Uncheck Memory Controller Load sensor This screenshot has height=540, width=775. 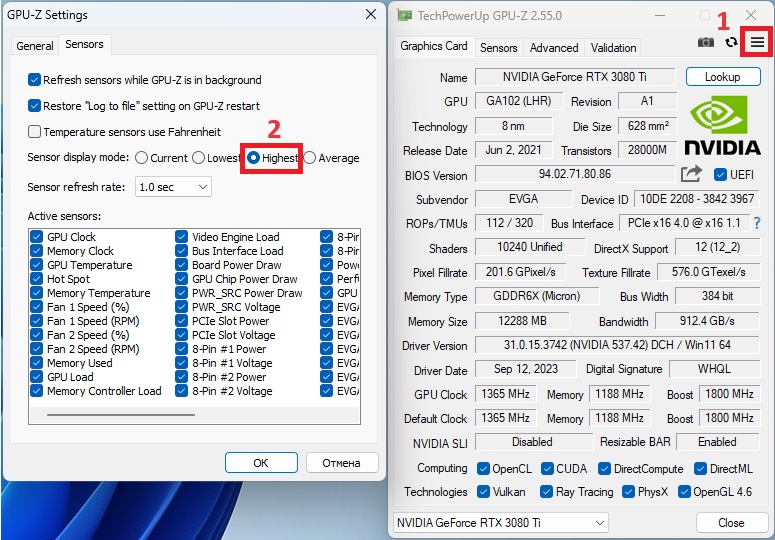point(36,390)
